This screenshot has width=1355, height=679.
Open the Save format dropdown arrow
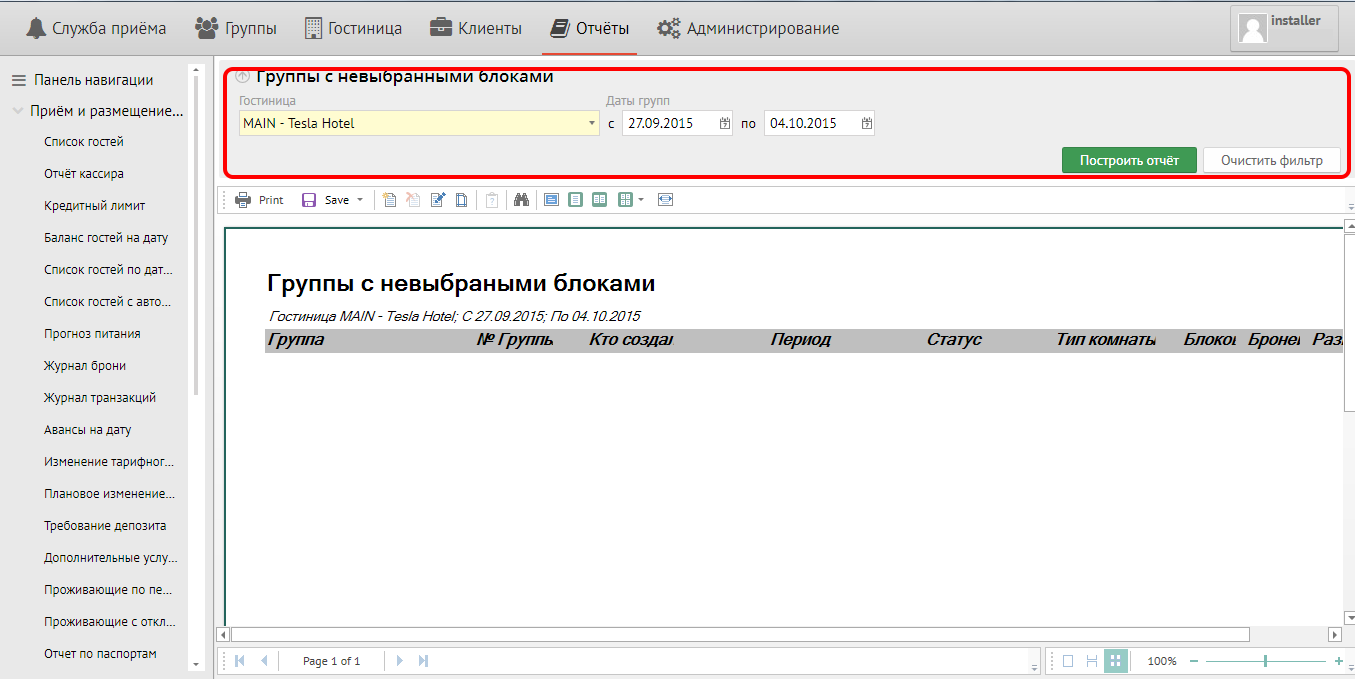pyautogui.click(x=360, y=200)
